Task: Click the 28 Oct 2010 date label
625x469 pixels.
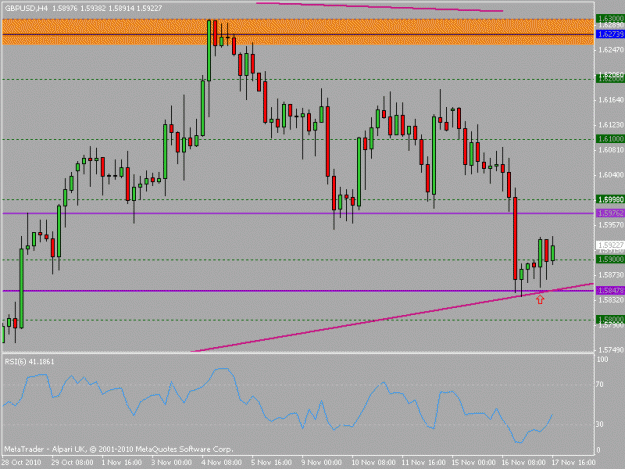Action: pos(21,462)
